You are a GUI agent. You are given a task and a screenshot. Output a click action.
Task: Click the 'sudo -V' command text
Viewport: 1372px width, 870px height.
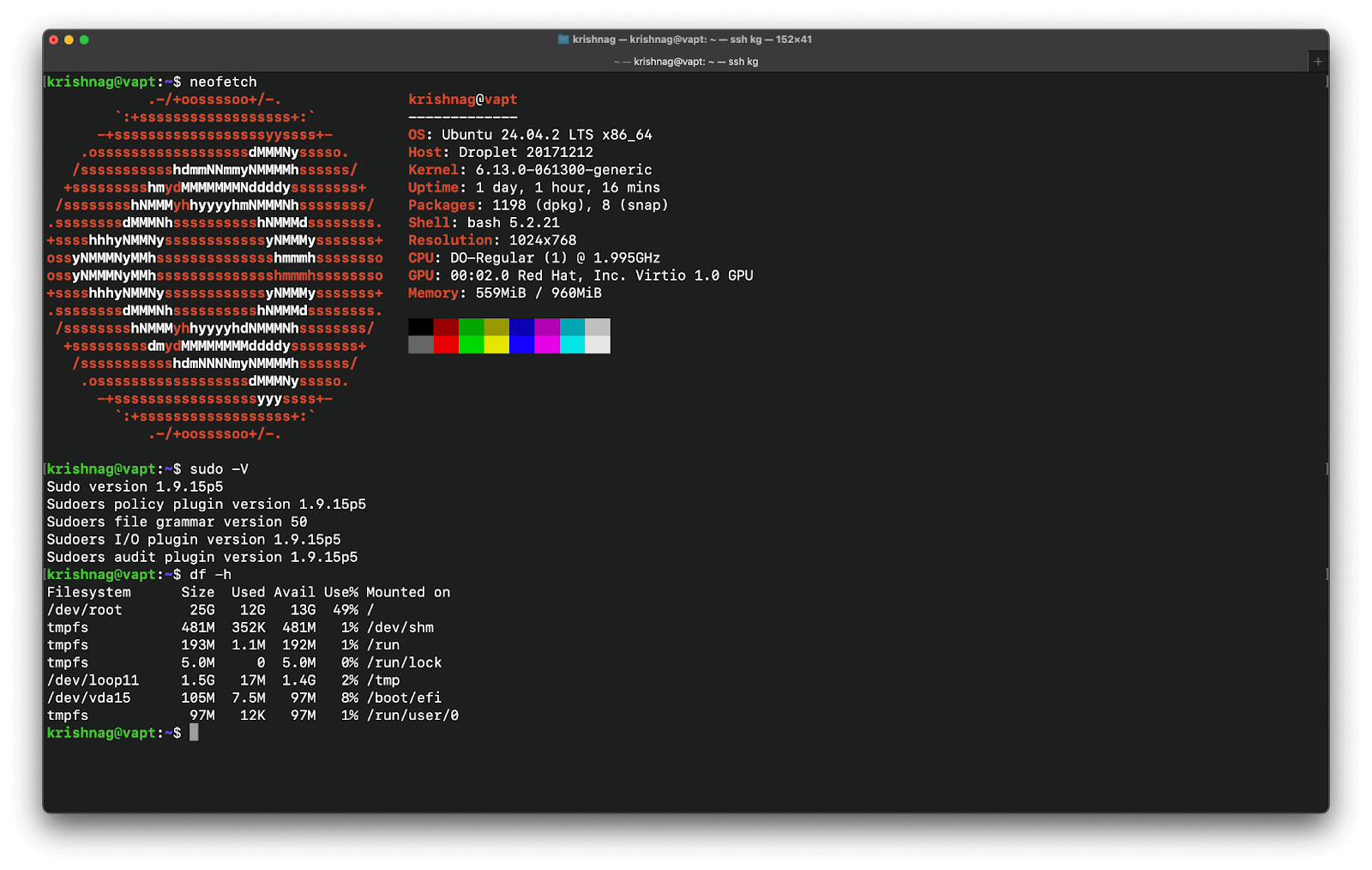click(x=219, y=469)
